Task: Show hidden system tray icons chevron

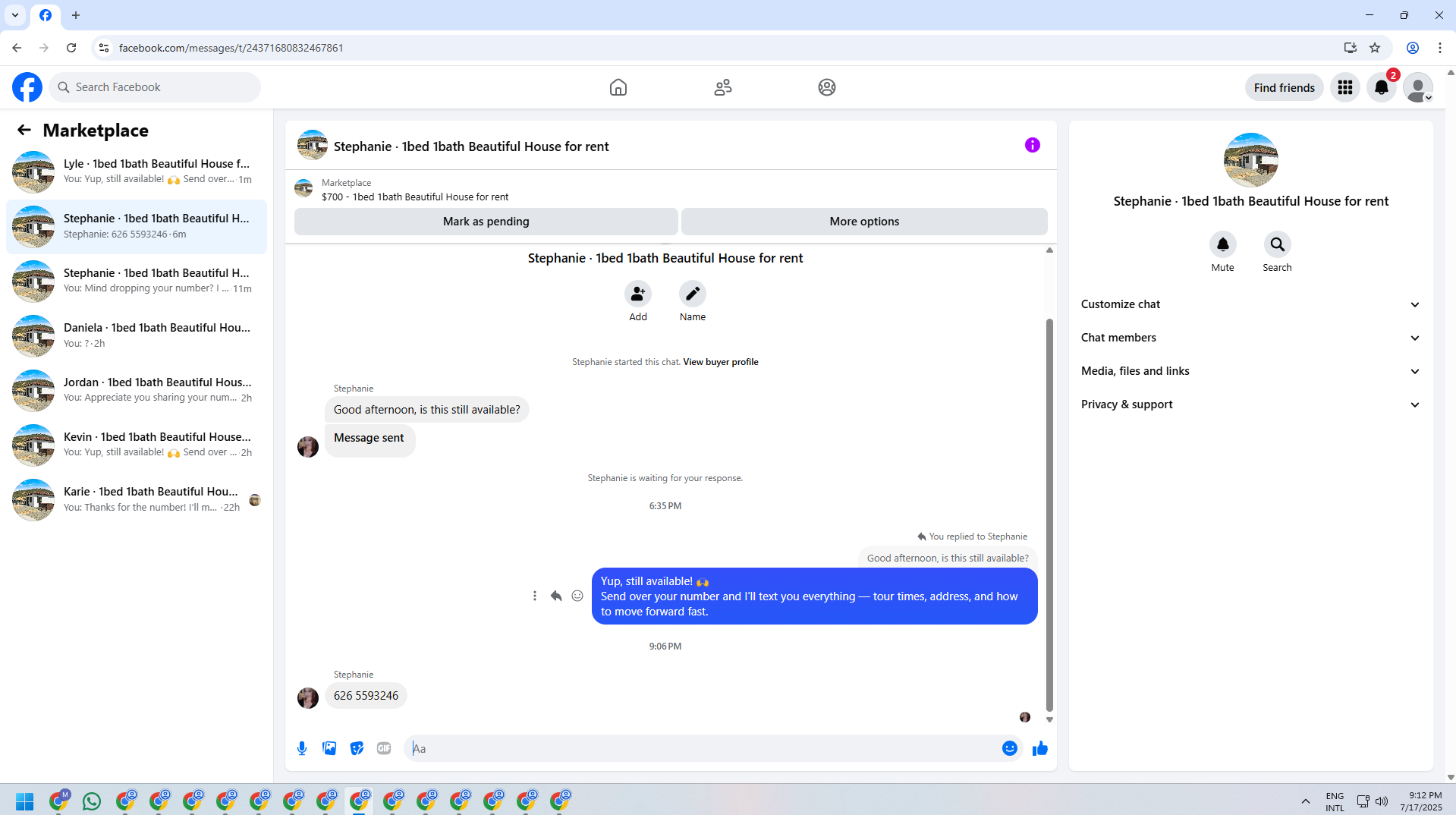Action: [x=1306, y=801]
